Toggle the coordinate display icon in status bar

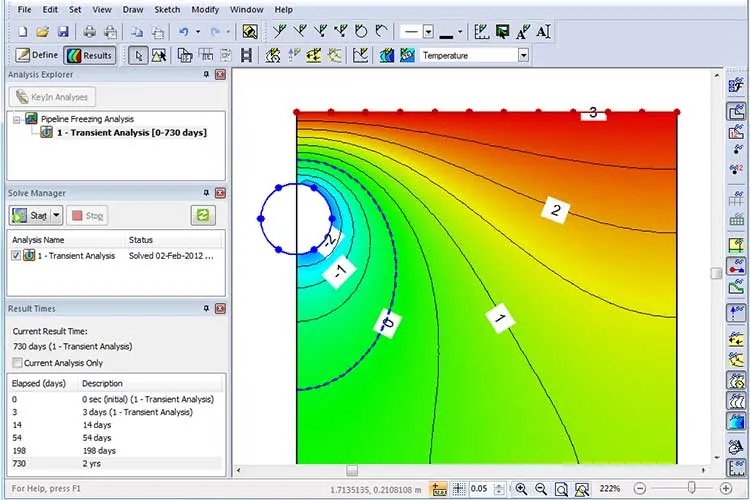(438, 489)
